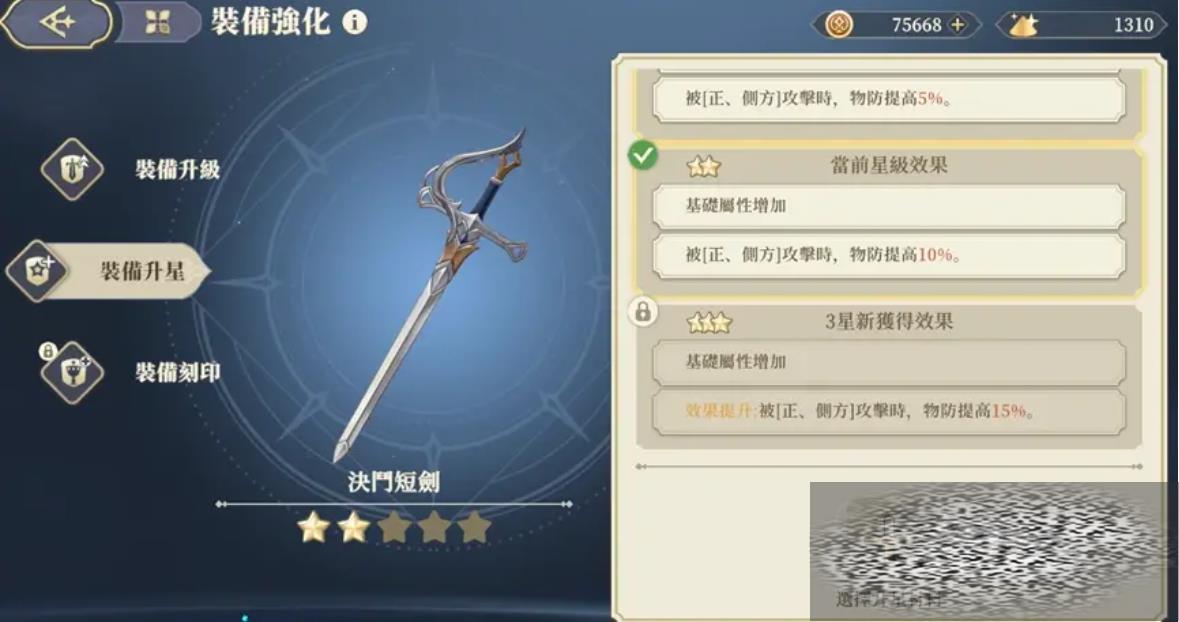Click the 物防提高10% effect row
1179x622 pixels.
(x=889, y=255)
